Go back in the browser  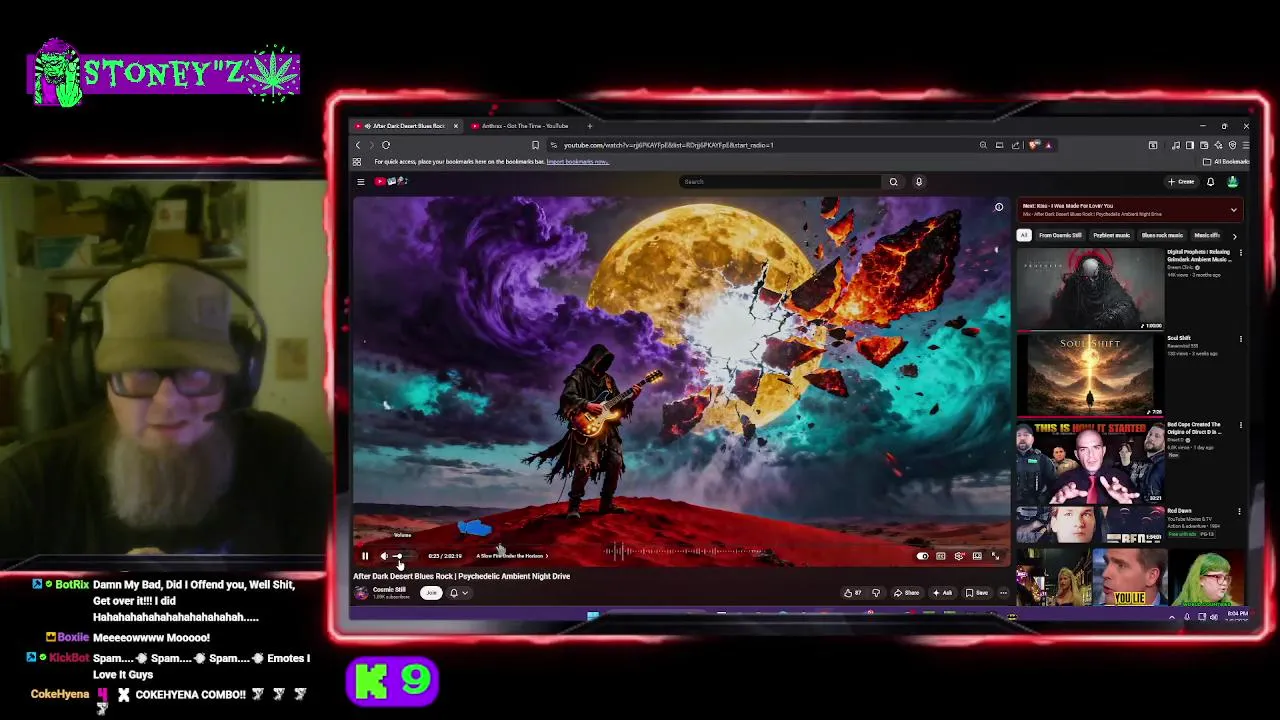(358, 145)
